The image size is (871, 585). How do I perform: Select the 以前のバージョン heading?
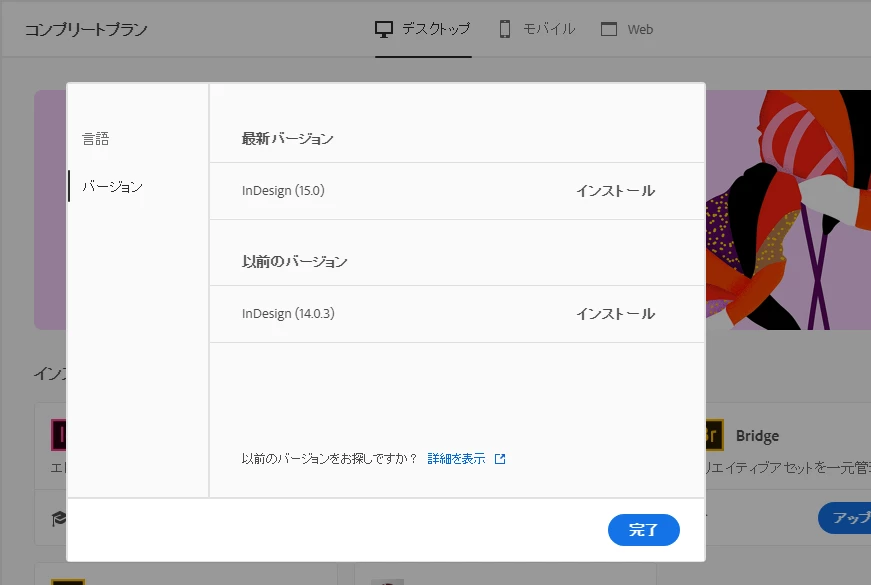pyautogui.click(x=294, y=262)
